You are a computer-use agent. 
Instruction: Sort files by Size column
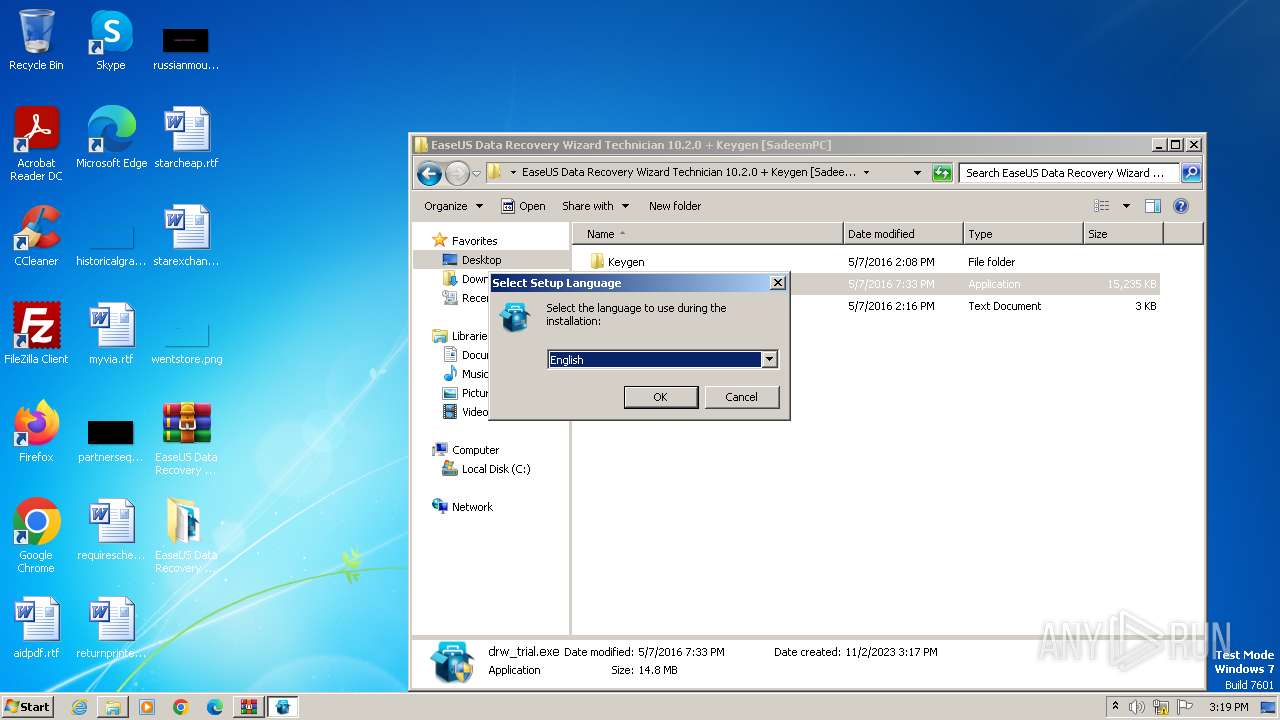point(1123,234)
